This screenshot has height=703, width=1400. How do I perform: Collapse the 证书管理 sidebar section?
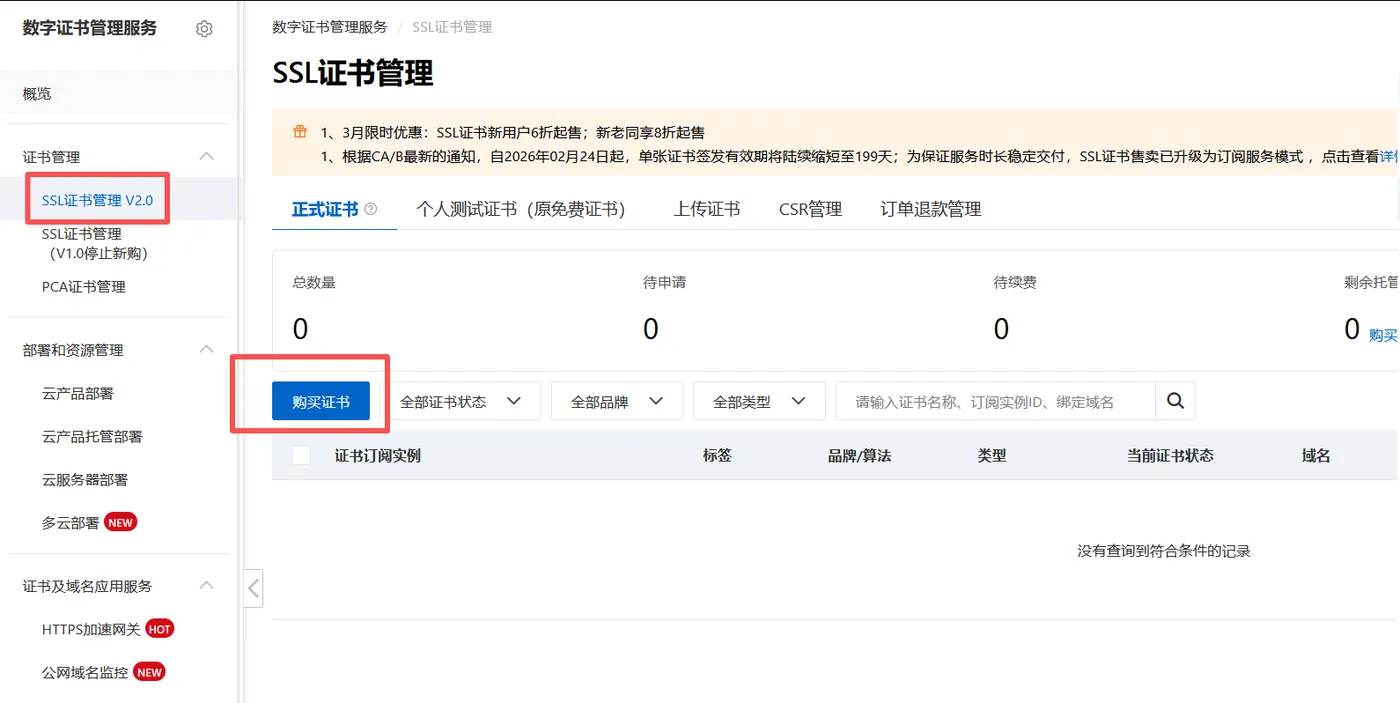coord(206,156)
